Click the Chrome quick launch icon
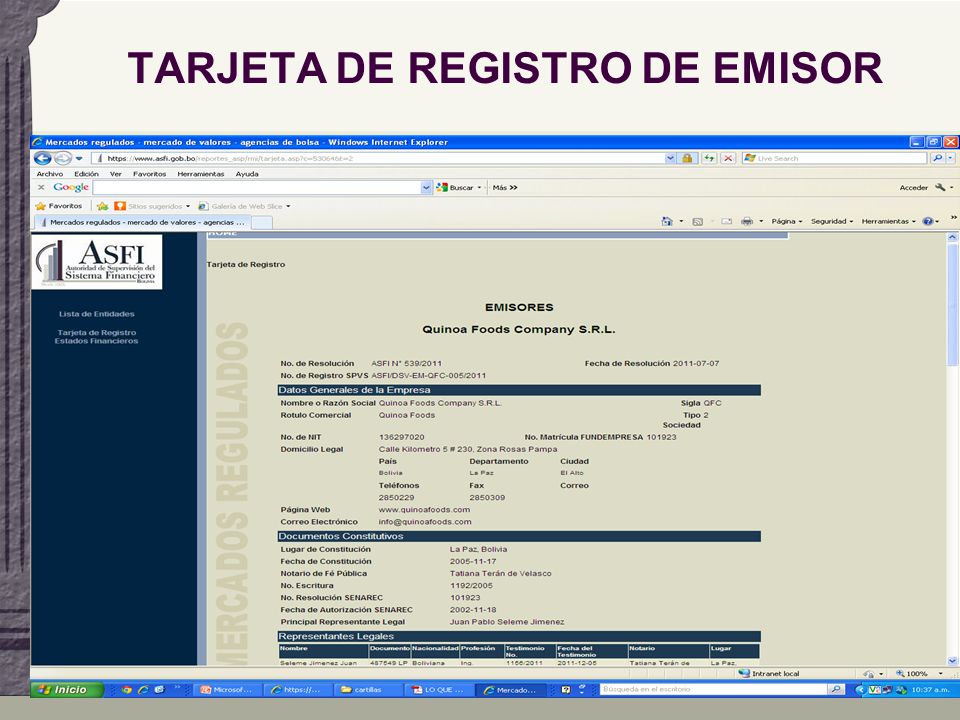The image size is (960, 720). [127, 690]
